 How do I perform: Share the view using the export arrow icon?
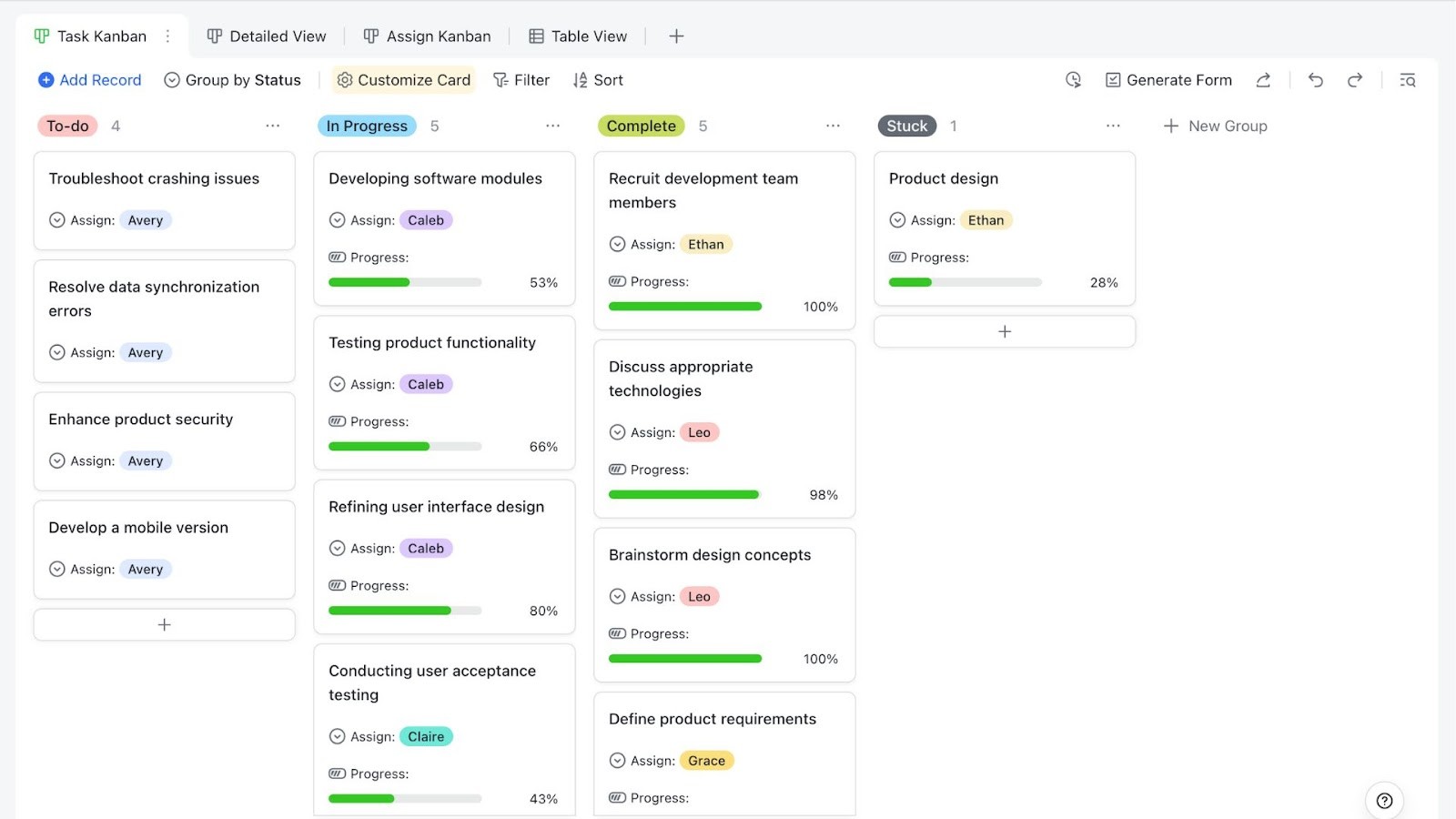point(1263,80)
